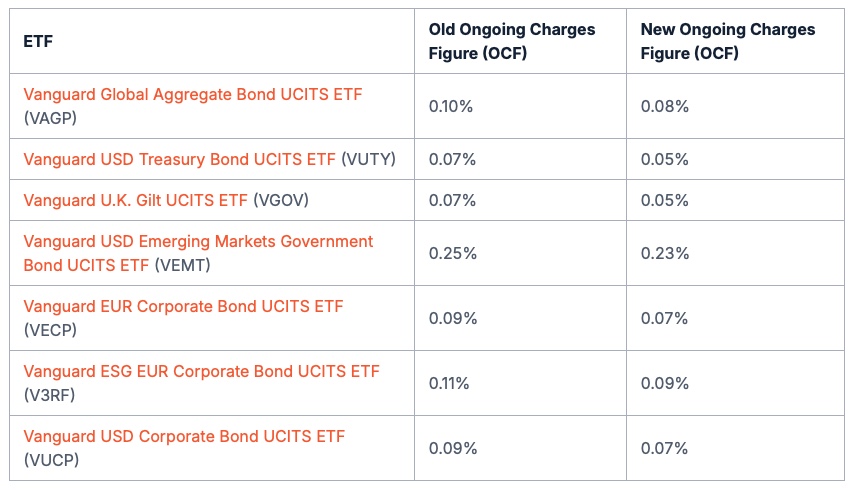Click the Vanguard U.K. Gilt UCITS ETF link
Viewport: 853px width, 490px height.
[135, 200]
